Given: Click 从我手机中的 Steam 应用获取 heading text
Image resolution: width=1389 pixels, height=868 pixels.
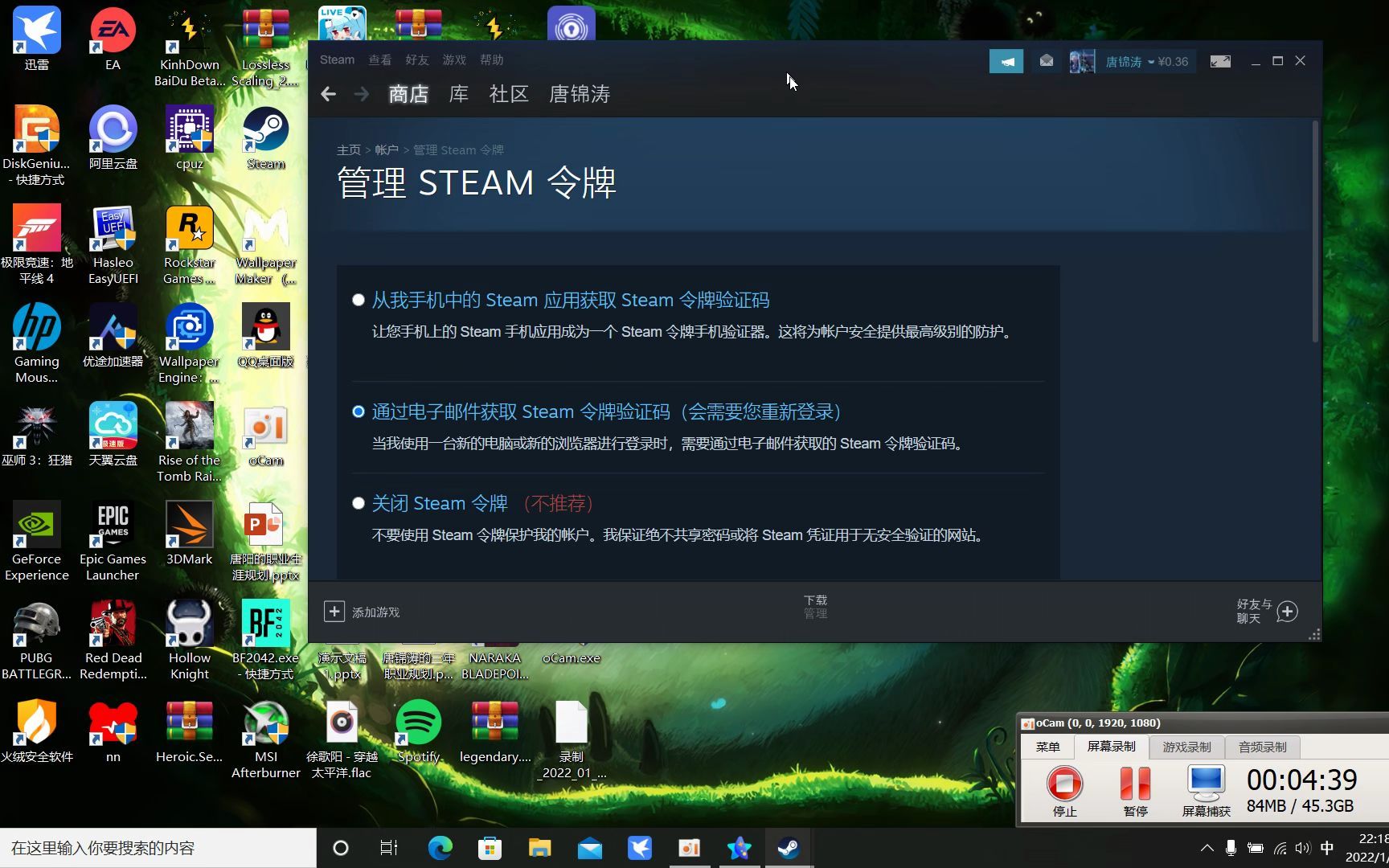Looking at the screenshot, I should 571,300.
